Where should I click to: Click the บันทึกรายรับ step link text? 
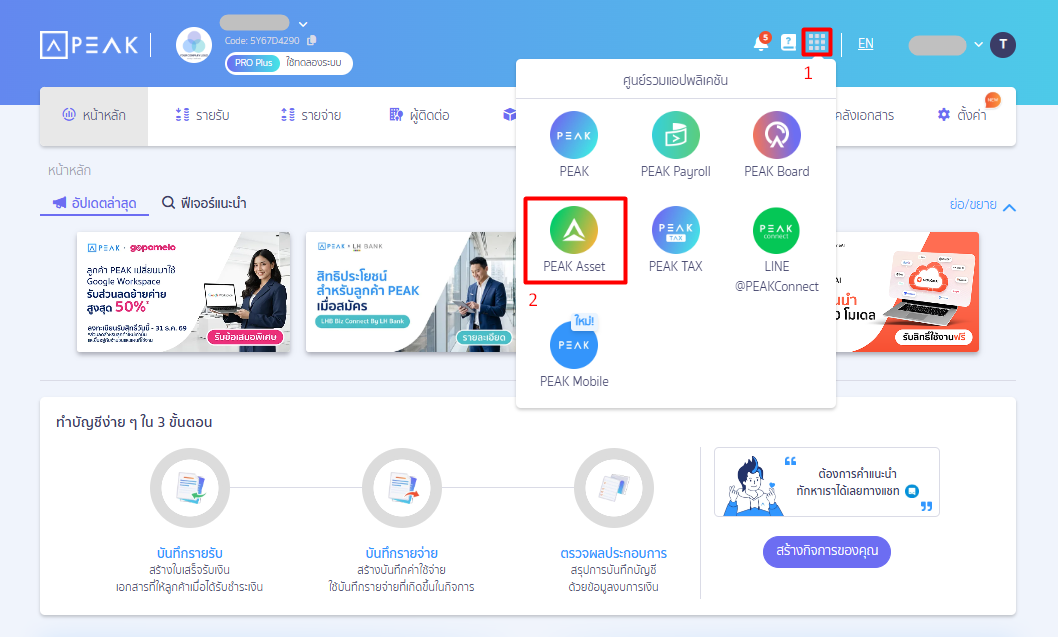tap(190, 553)
